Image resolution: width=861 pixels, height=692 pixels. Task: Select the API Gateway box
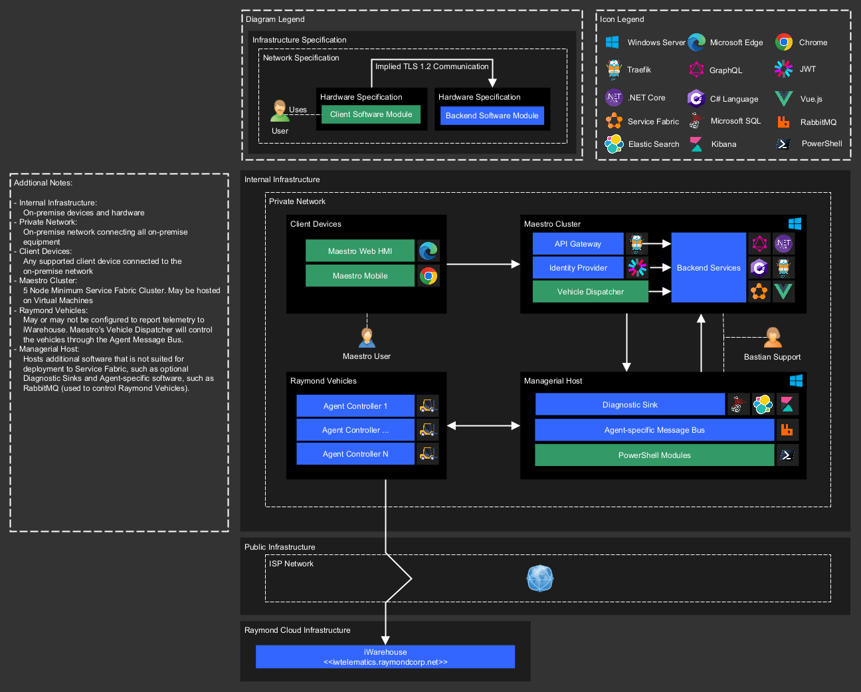tap(577, 244)
